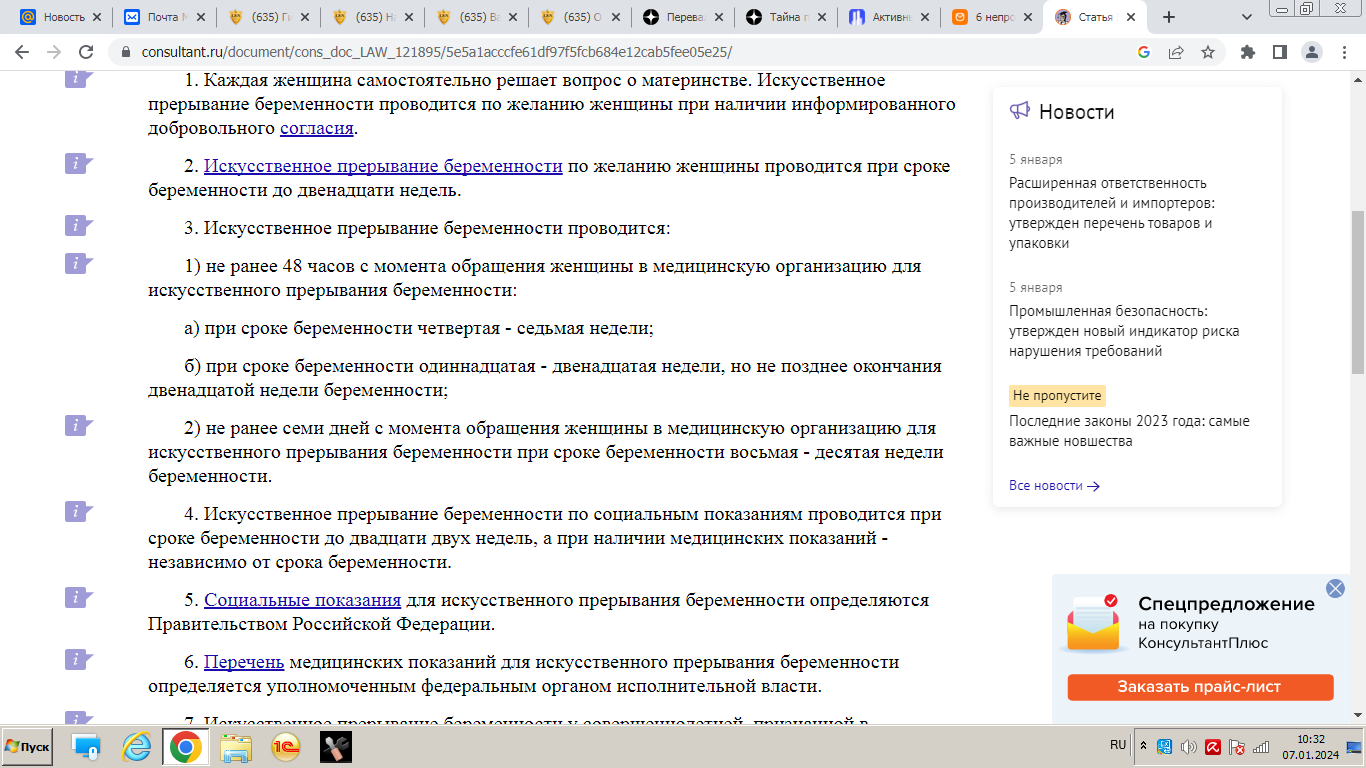Click the comment icon beside paragraph 5

pos(78,598)
